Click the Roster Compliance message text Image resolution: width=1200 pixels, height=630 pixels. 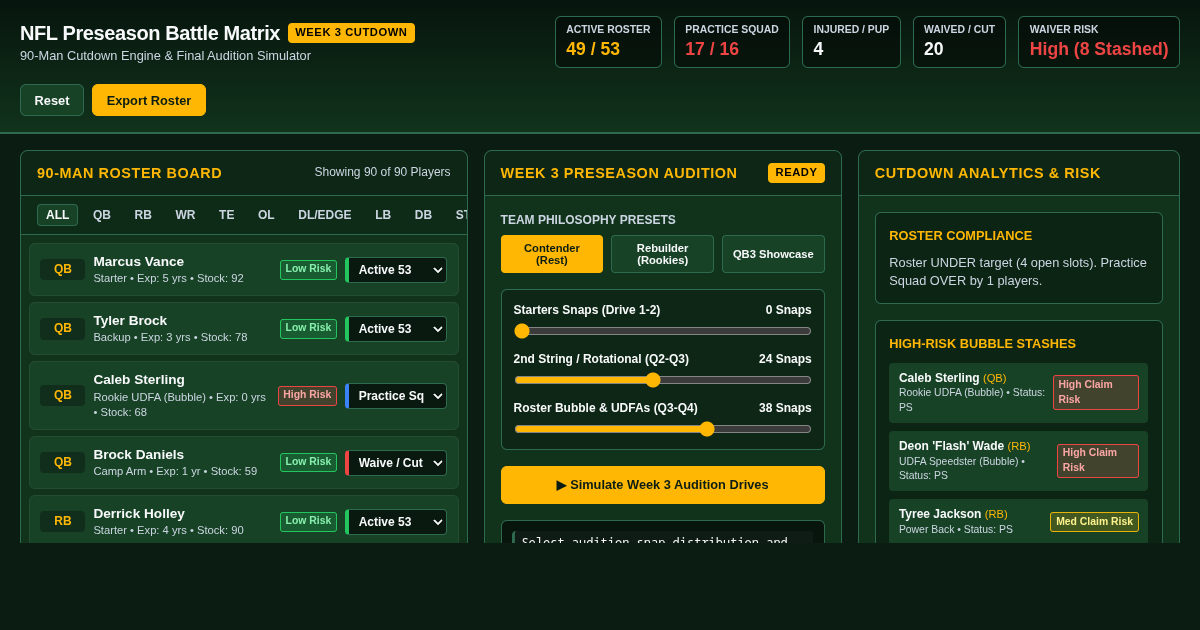pos(1018,272)
